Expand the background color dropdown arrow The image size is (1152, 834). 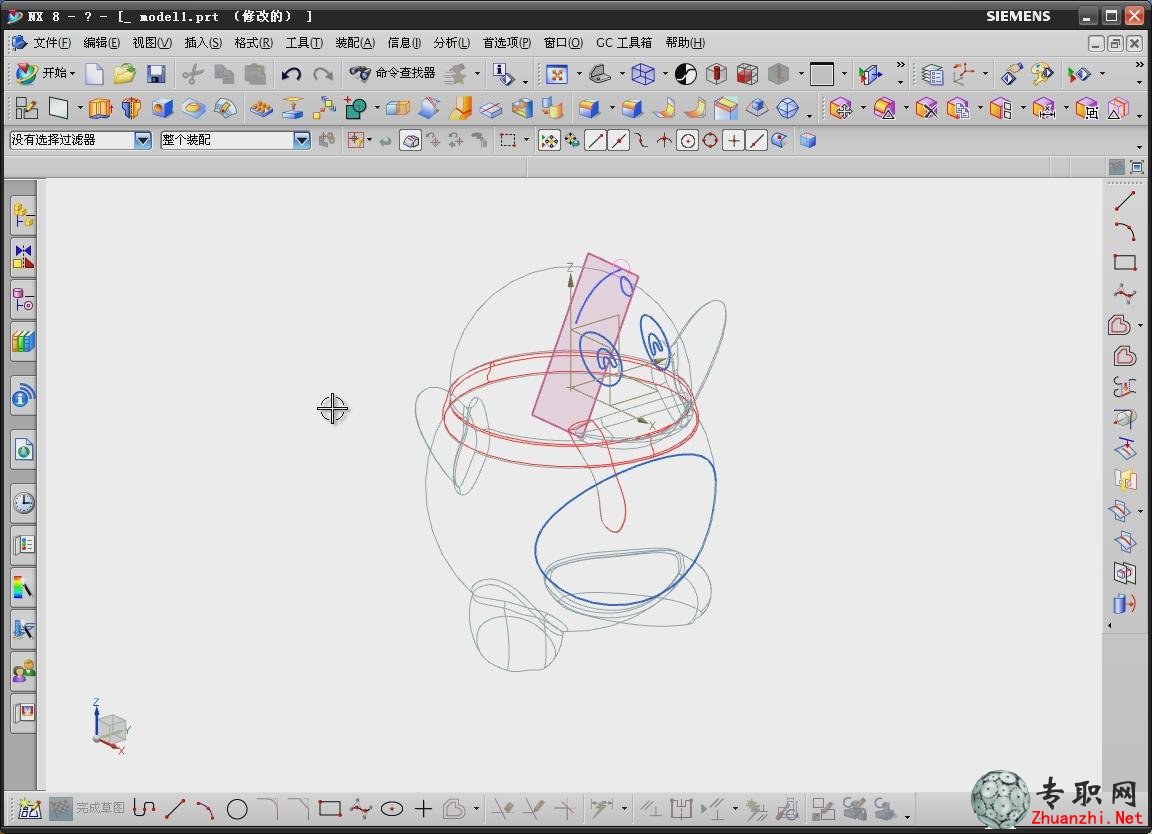844,73
